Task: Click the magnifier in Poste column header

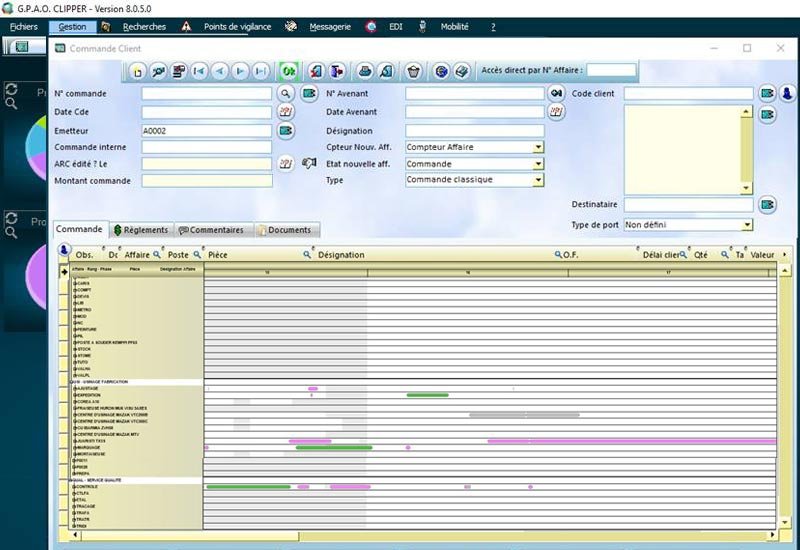Action: click(x=197, y=254)
